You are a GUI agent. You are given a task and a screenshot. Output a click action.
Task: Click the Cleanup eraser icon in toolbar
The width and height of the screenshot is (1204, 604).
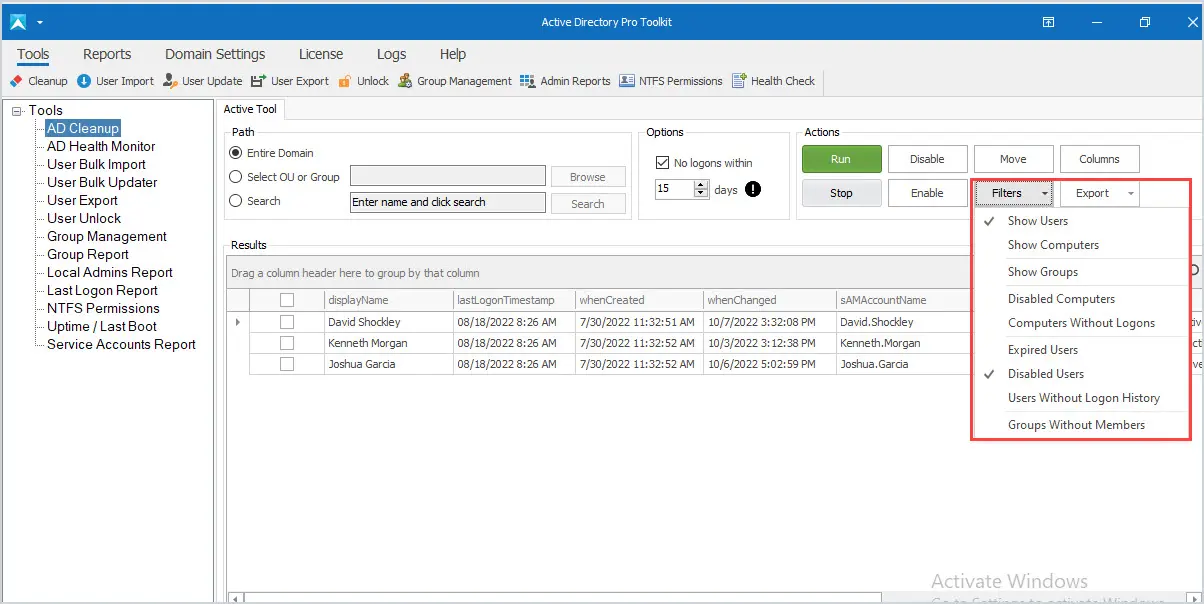[x=16, y=81]
